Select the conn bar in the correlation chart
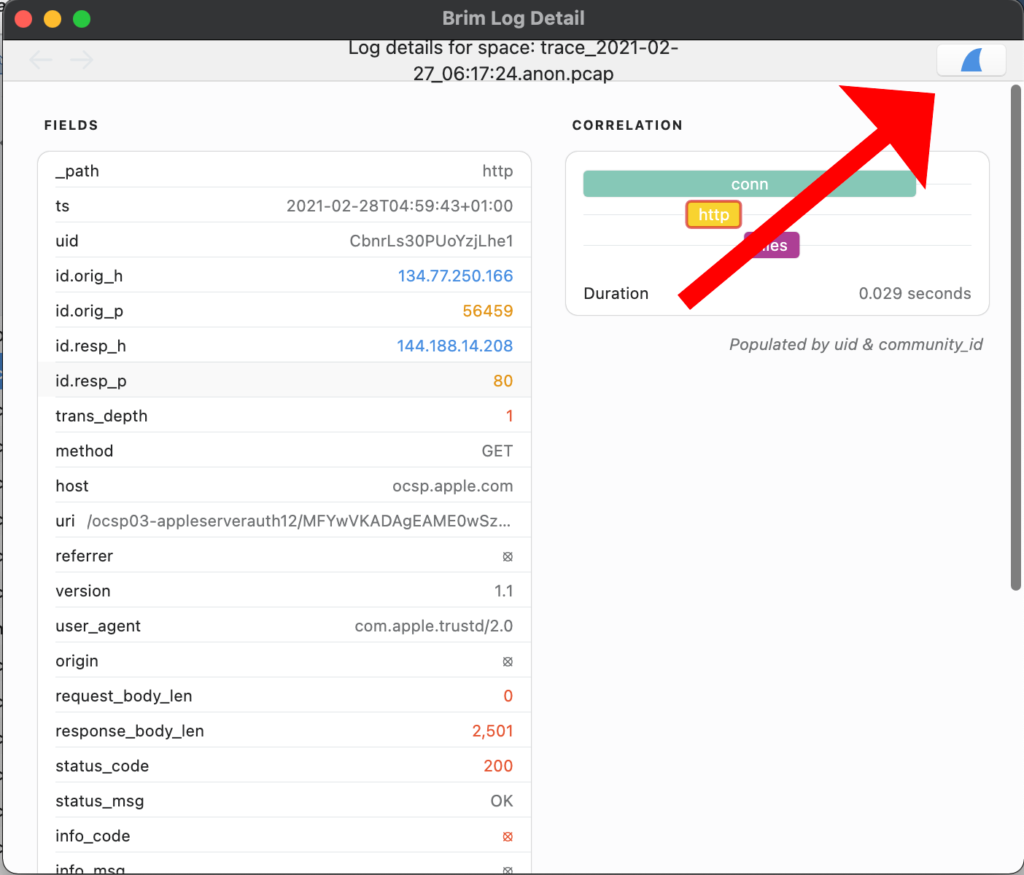 coord(749,184)
